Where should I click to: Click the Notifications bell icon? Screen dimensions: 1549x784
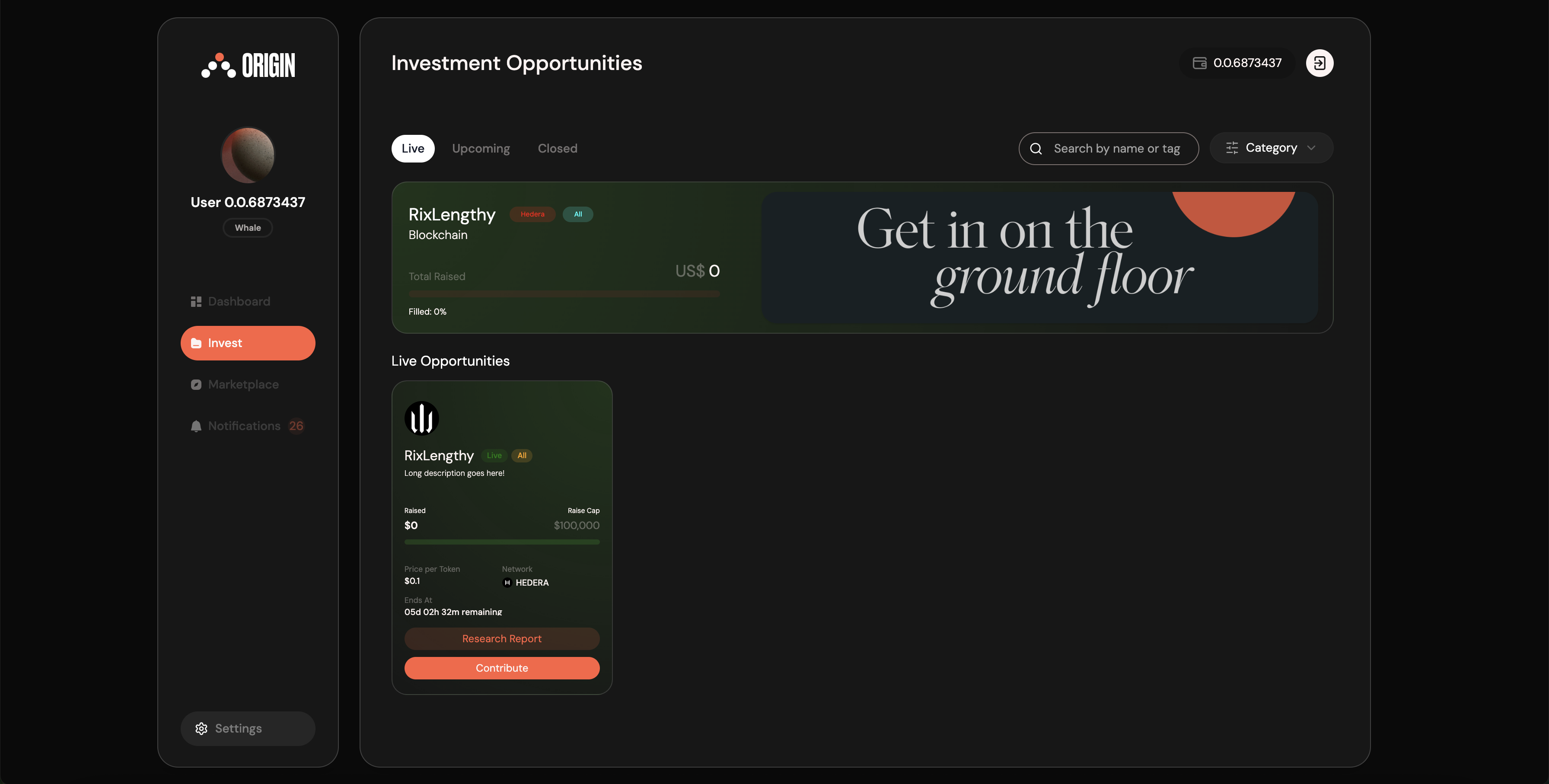tap(196, 426)
